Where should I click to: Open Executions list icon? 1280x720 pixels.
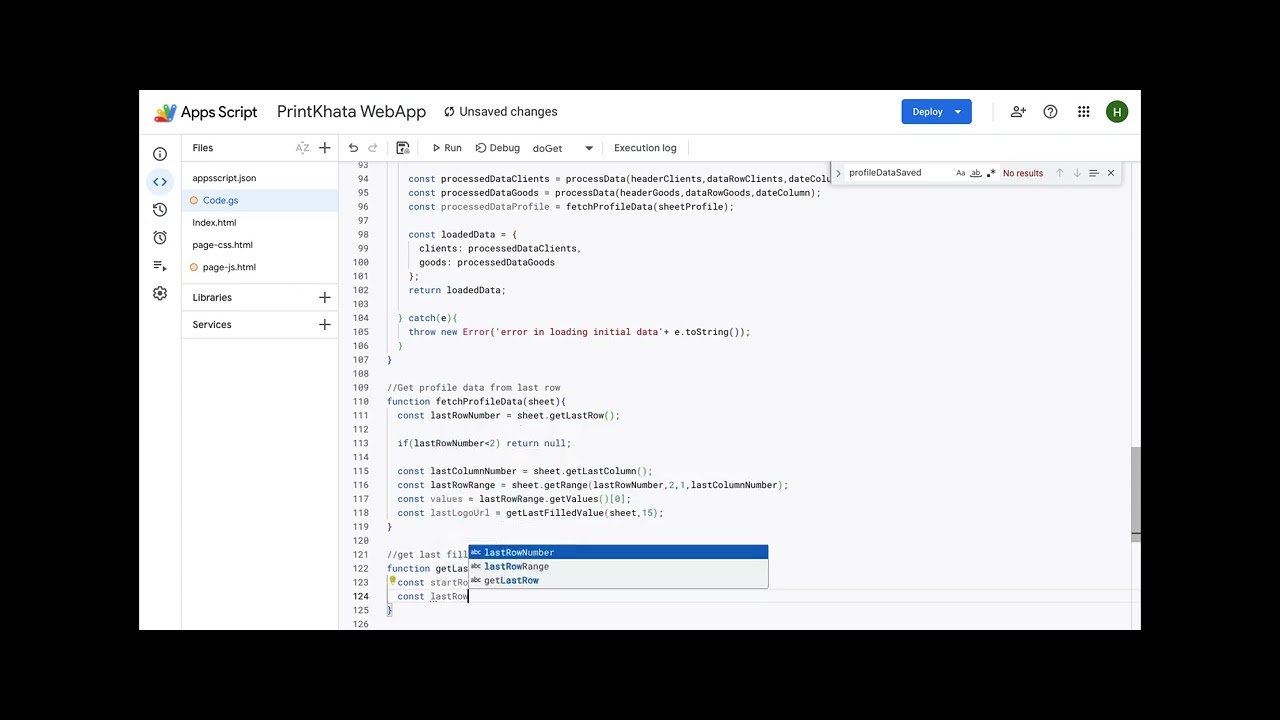tap(160, 266)
